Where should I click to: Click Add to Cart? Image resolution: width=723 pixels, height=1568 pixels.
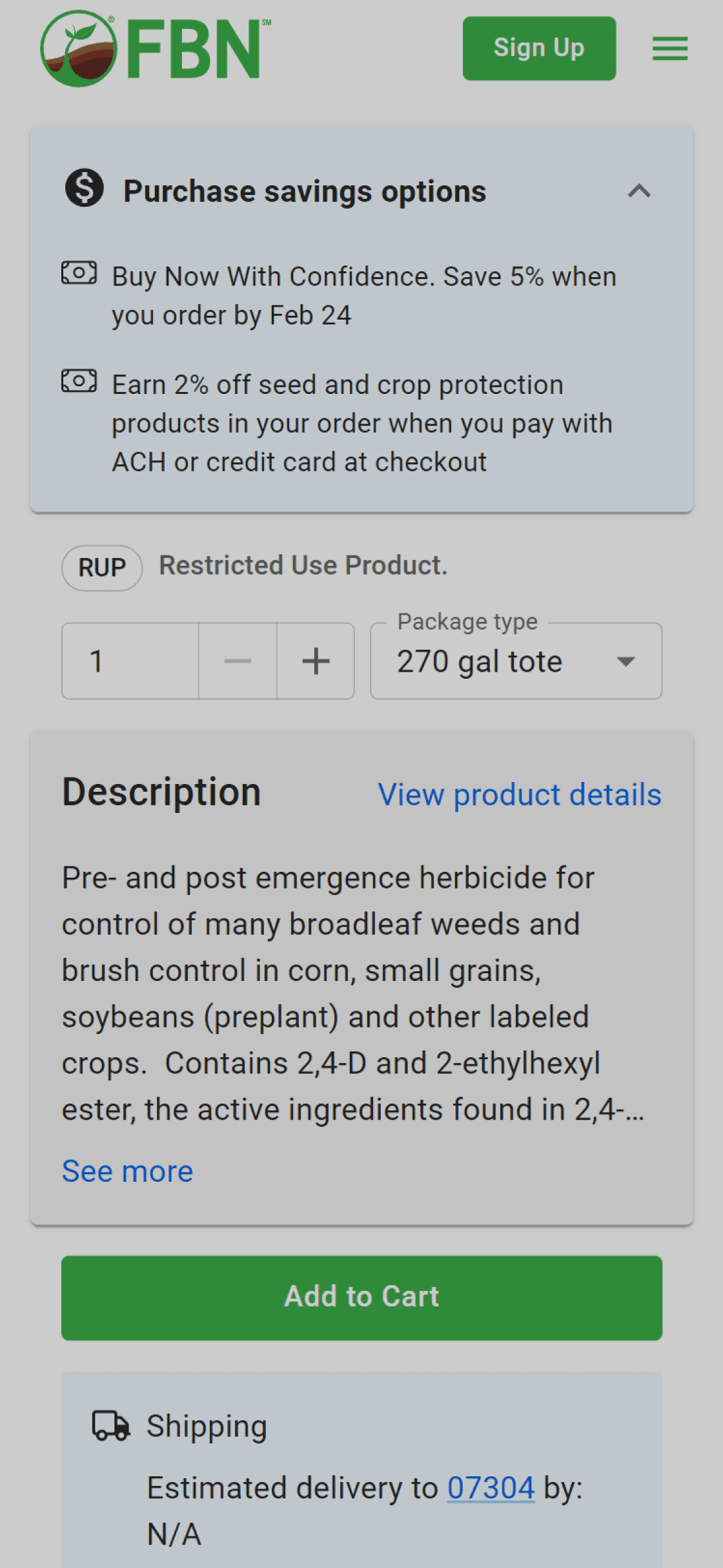pos(361,1297)
